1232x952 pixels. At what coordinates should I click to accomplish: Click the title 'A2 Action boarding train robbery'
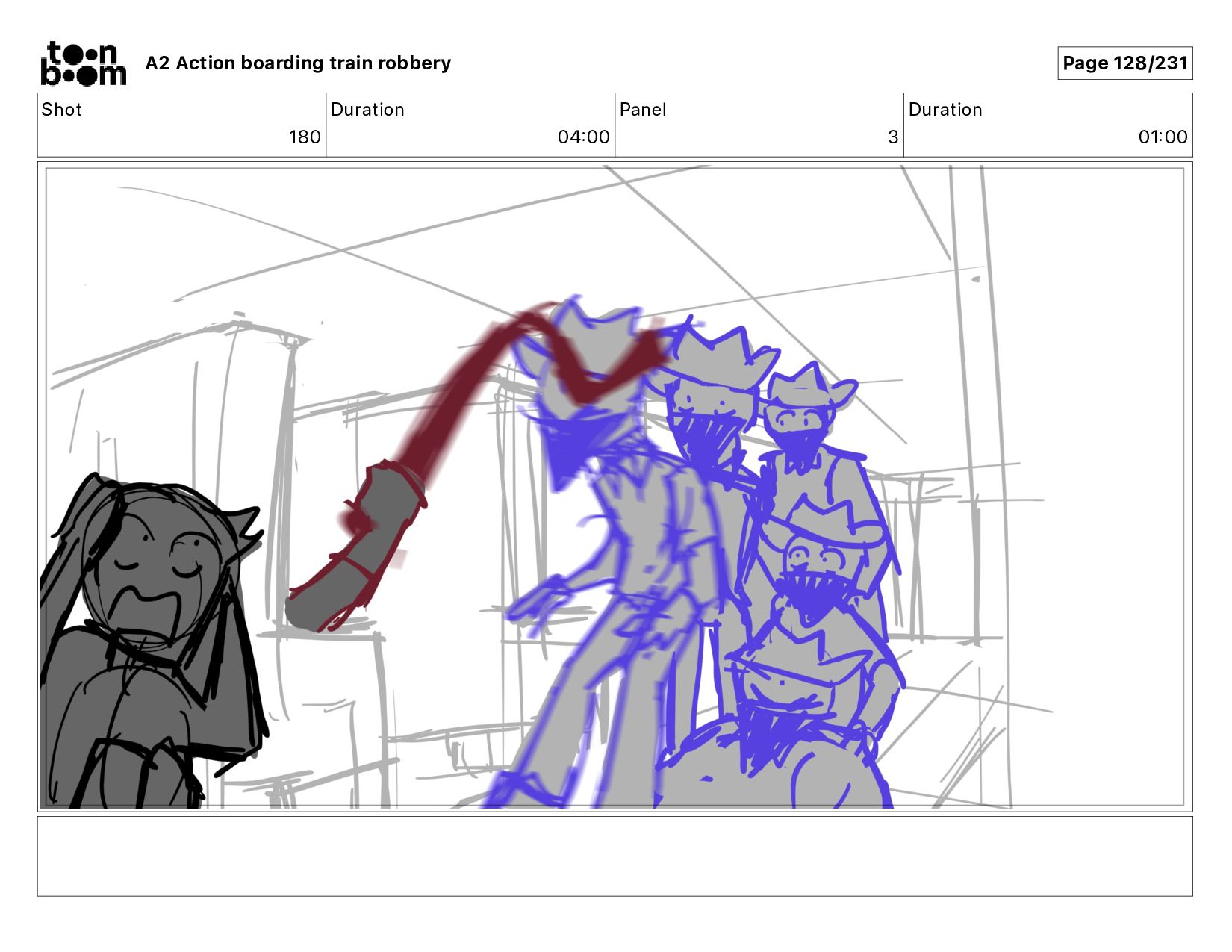point(298,63)
